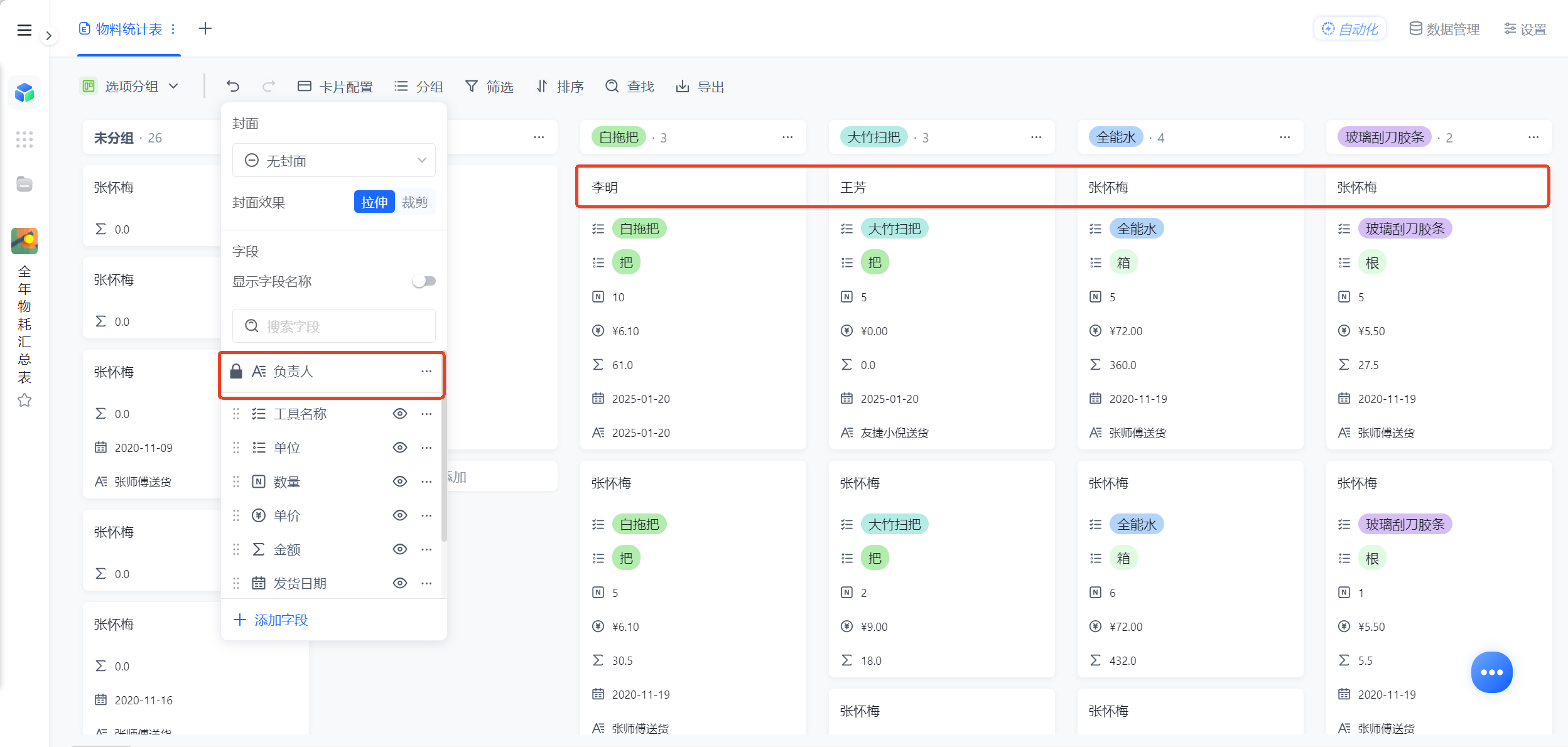Open options dots for 单价 field
The image size is (1568, 747).
(x=426, y=515)
